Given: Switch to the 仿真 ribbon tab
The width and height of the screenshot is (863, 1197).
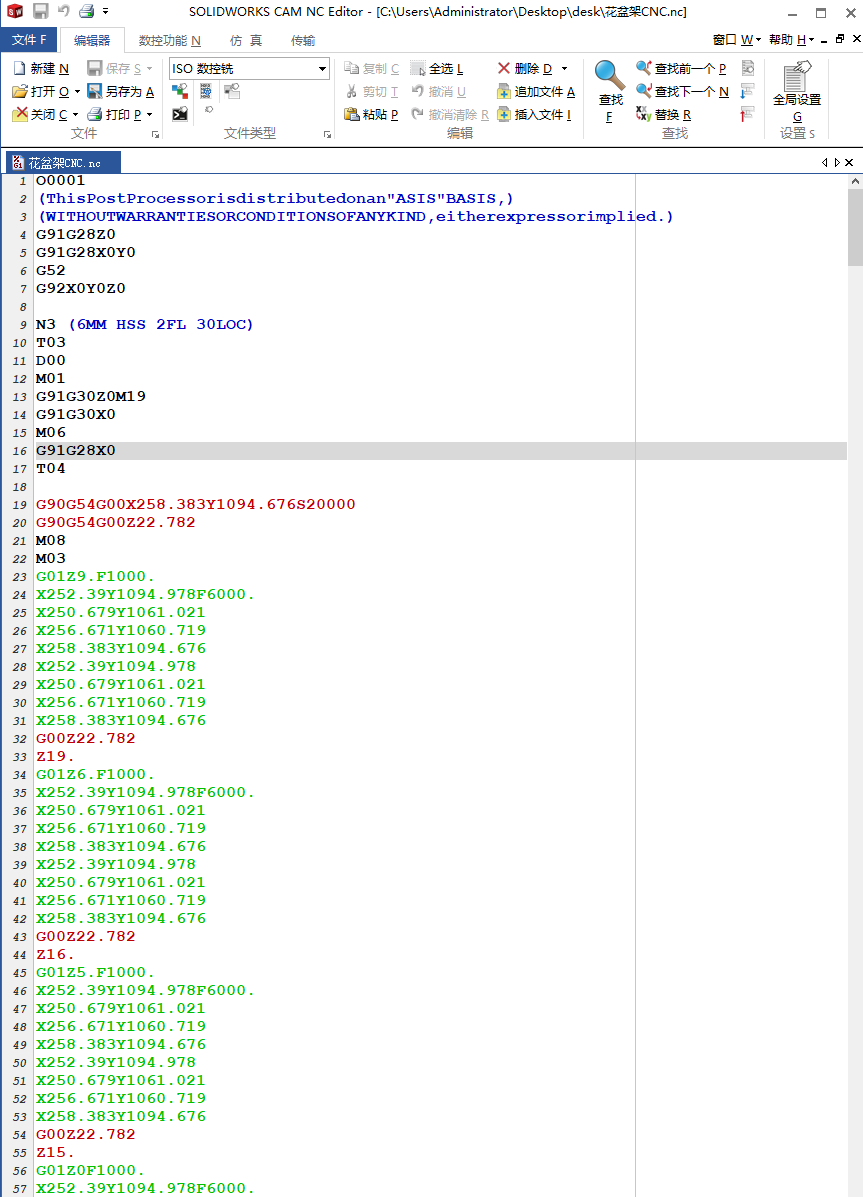Looking at the screenshot, I should 246,40.
